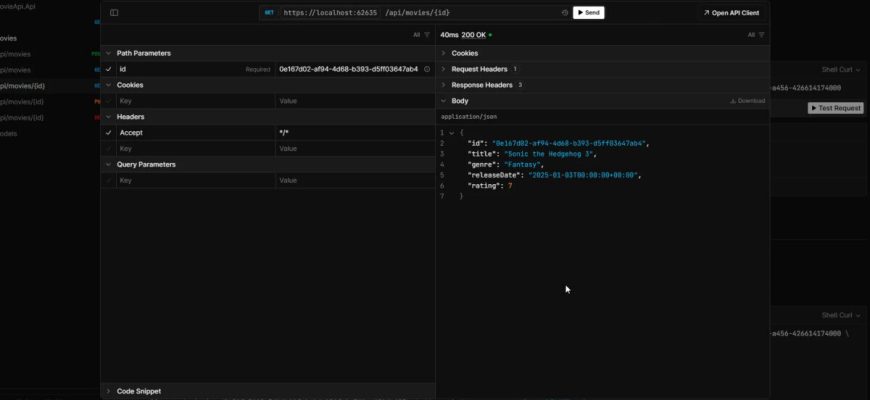Viewport: 870px width, 400px height.
Task: Open the response section All filter
Action: (x=756, y=35)
